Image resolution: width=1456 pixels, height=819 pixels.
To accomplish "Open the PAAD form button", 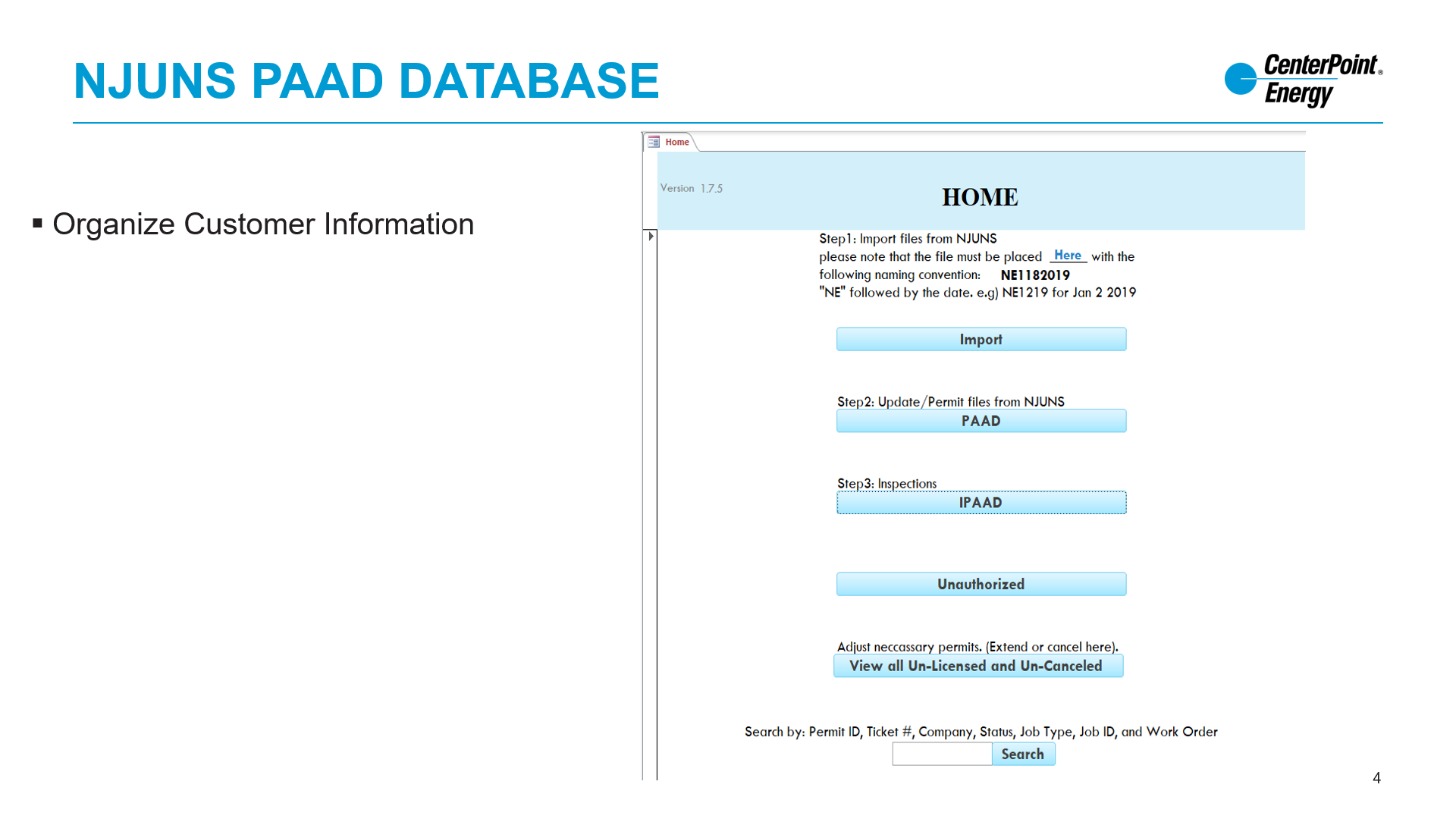I will (x=981, y=421).
